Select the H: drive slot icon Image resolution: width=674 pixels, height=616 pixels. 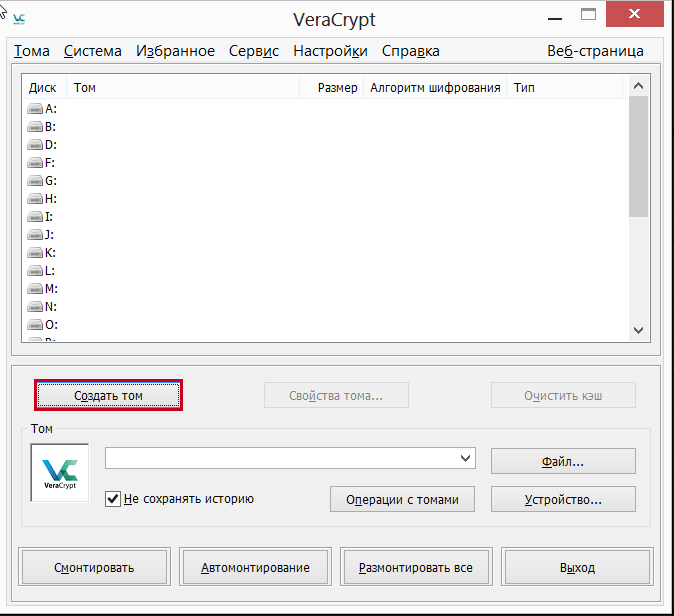click(35, 199)
